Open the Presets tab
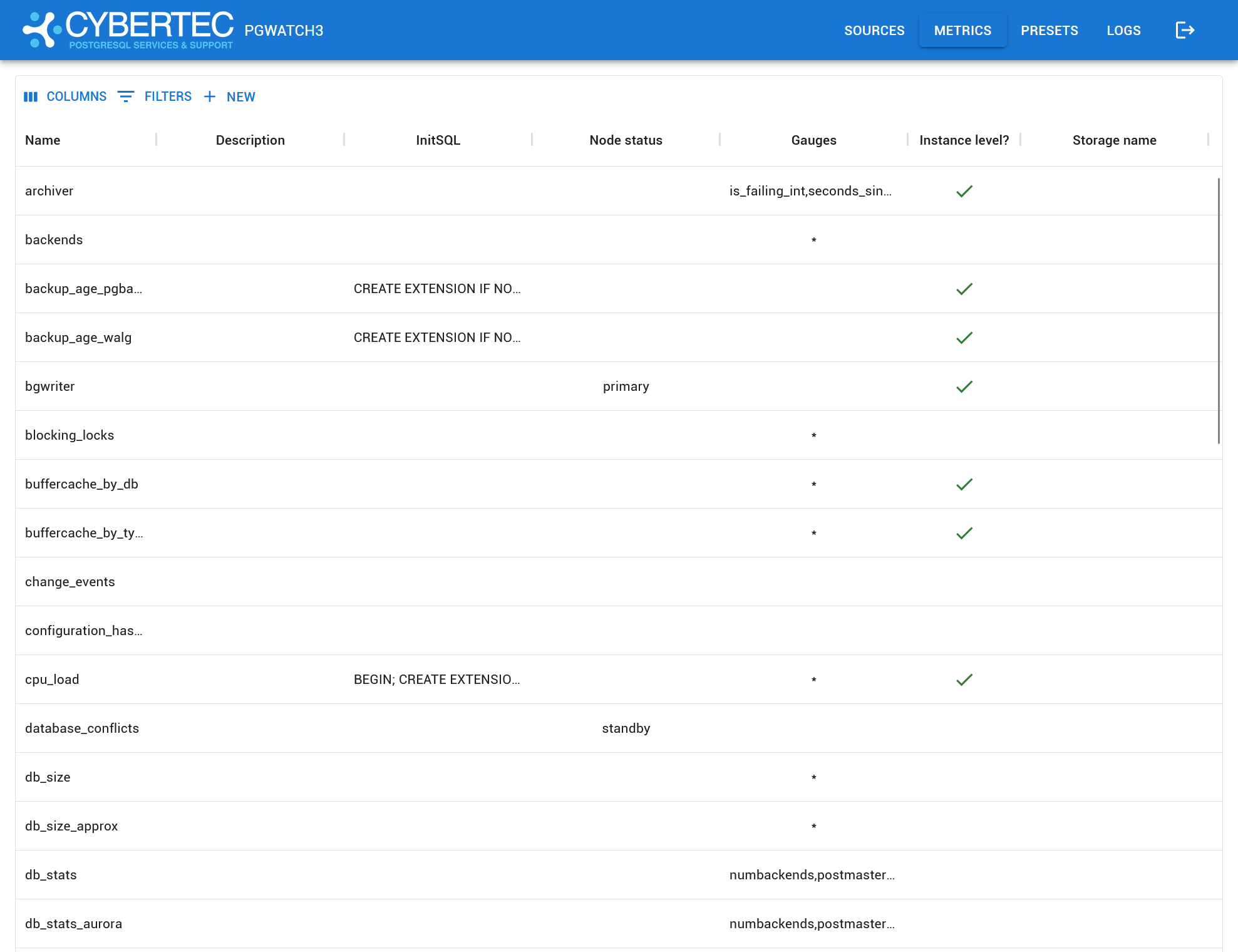 coord(1049,30)
